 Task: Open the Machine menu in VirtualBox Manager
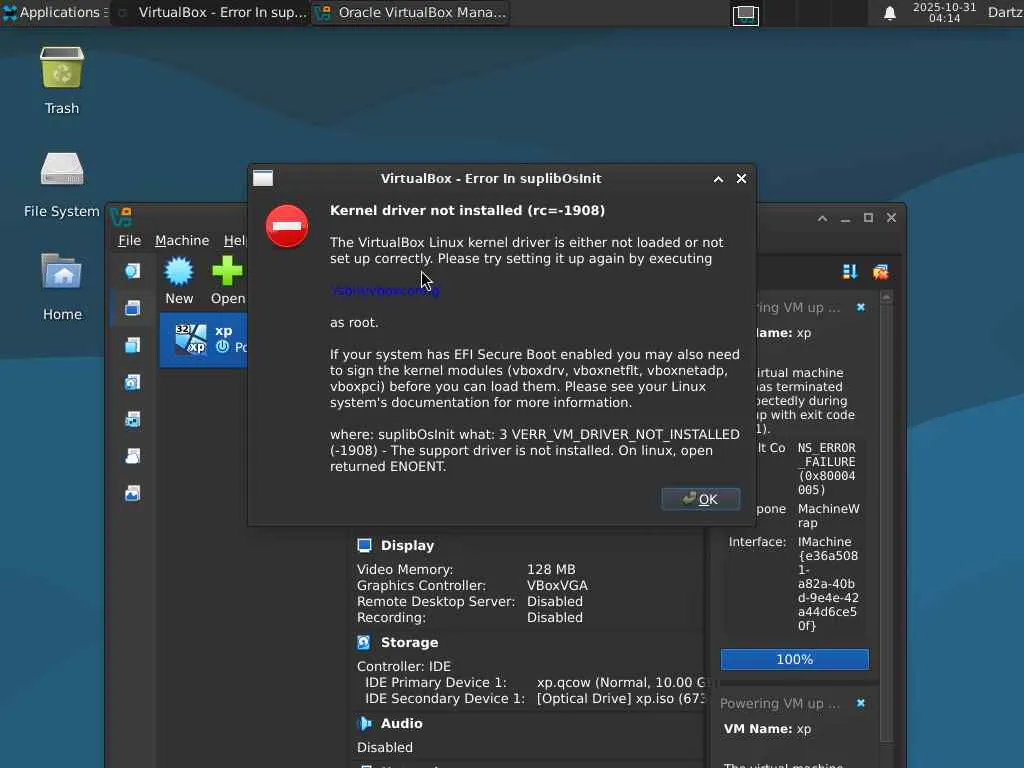tap(182, 240)
